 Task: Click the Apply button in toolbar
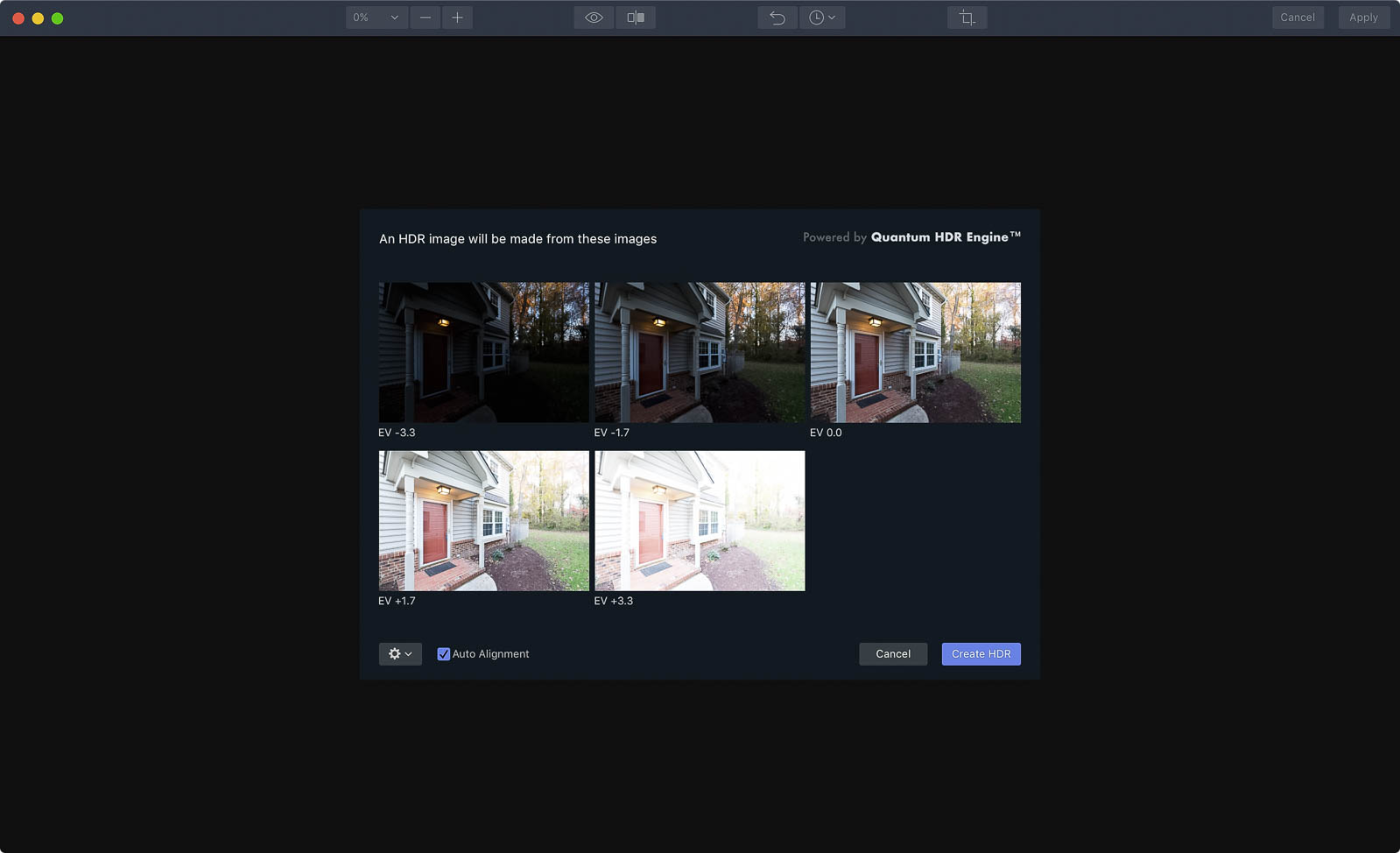tap(1362, 18)
